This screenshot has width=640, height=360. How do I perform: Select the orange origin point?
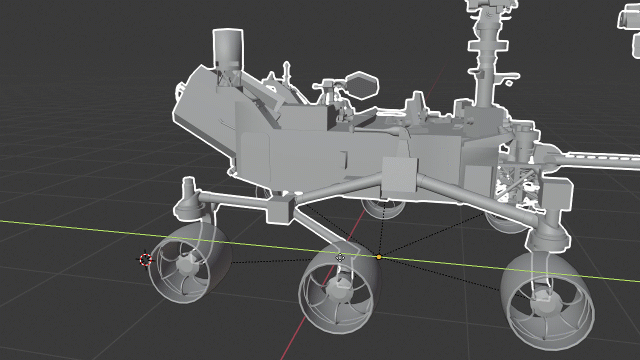[379, 257]
